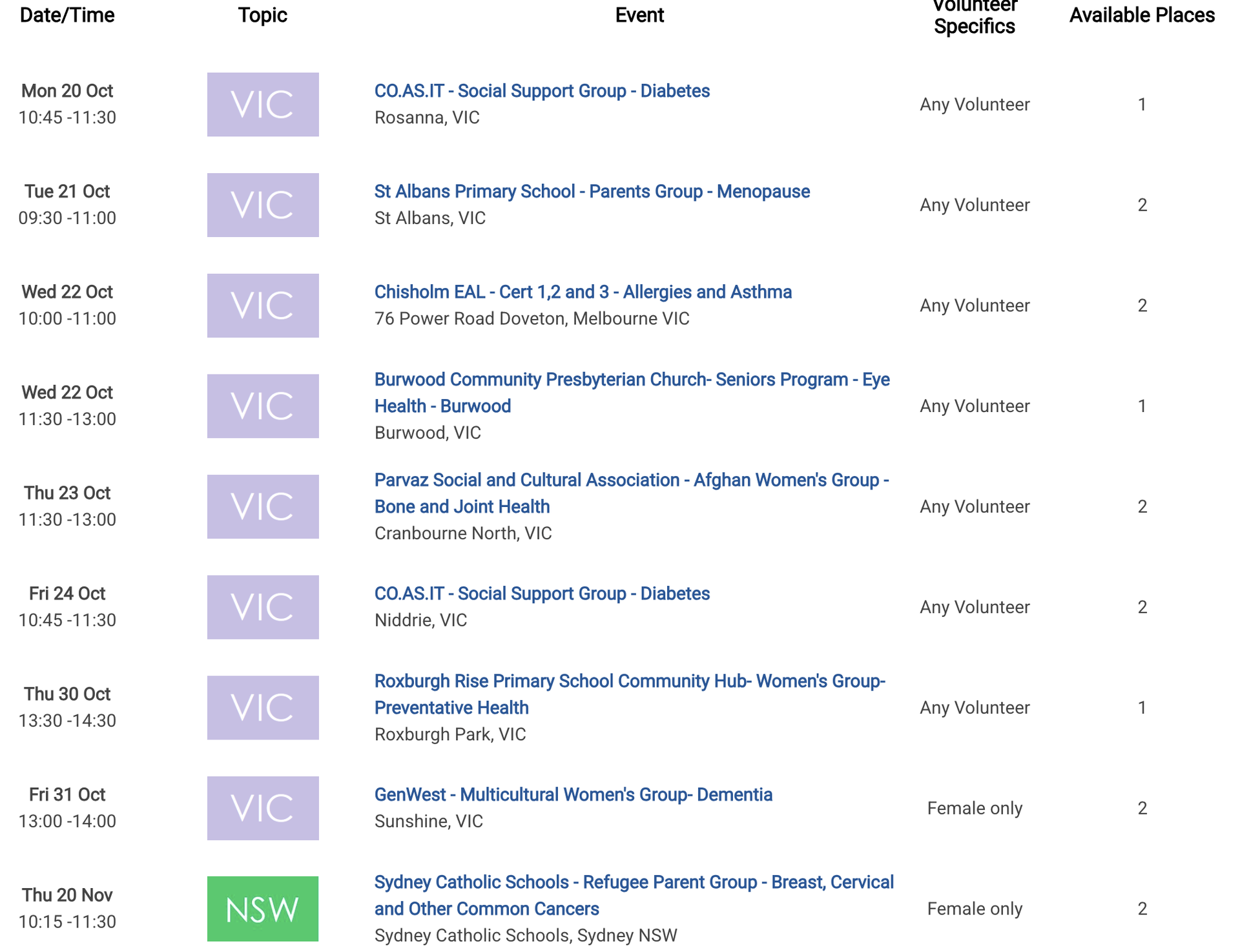Open Roxburgh Rise Preventative Health event link
The width and height of the screenshot is (1240, 952).
coord(629,681)
